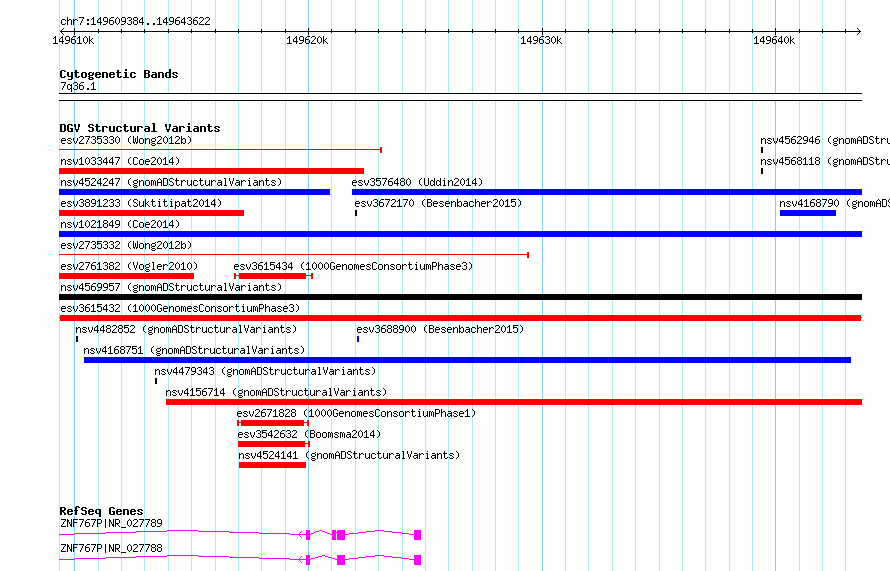Screen dimensions: 890x571
Task: Click the red bar under esv3891233
Action: coord(152,213)
